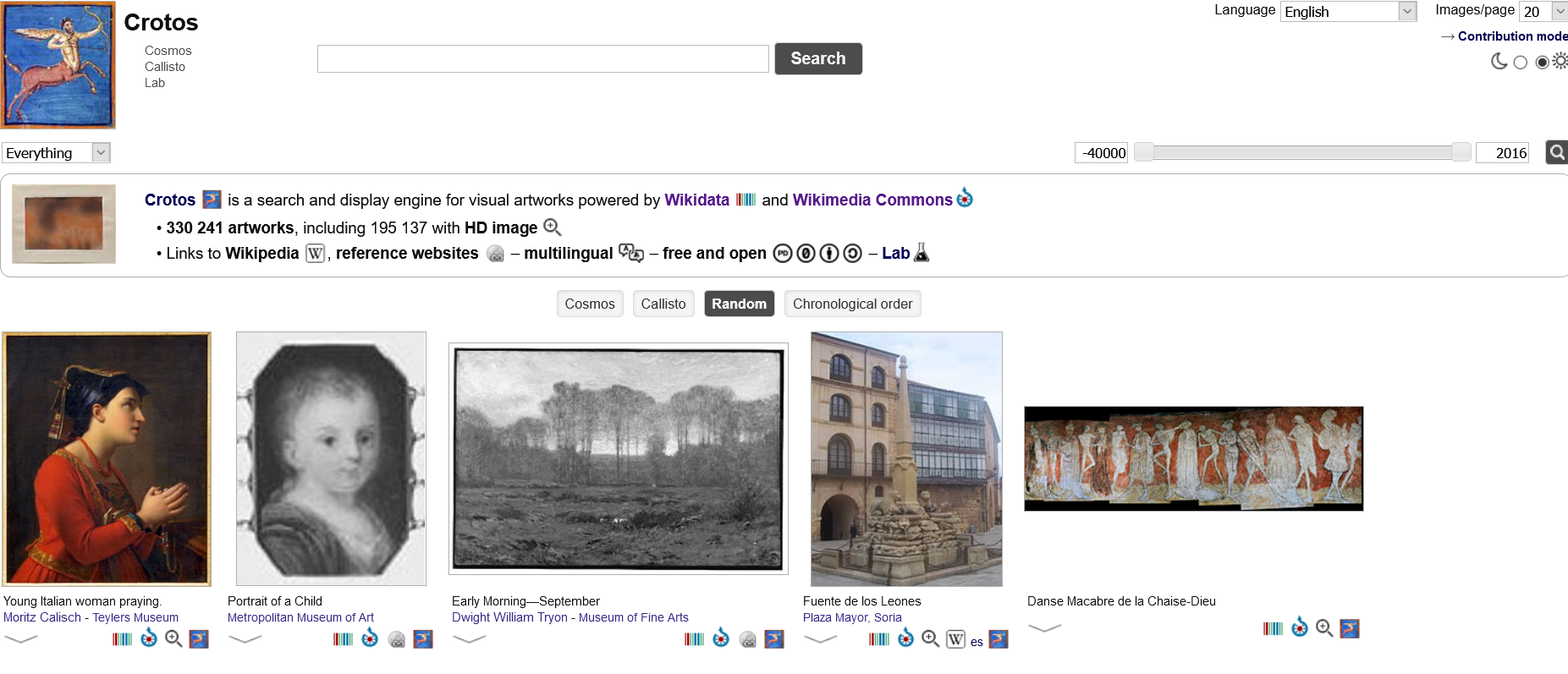Click the start year field showing -40000
The height and width of the screenshot is (674, 1568).
point(1101,152)
